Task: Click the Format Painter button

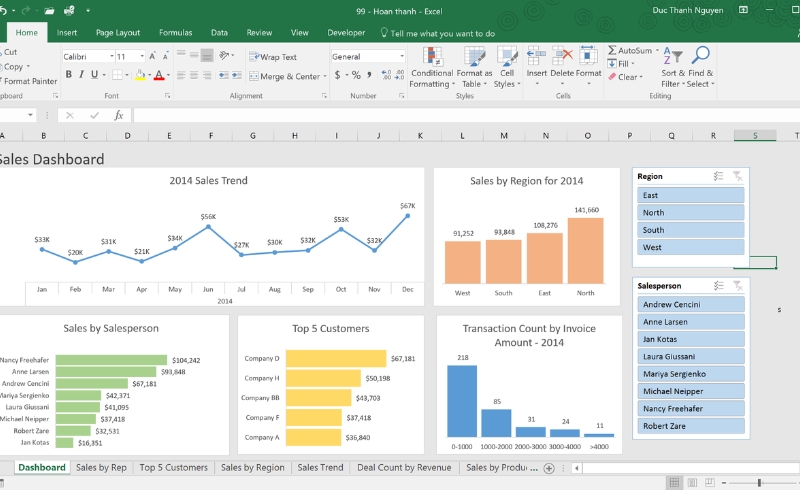Action: 30,81
